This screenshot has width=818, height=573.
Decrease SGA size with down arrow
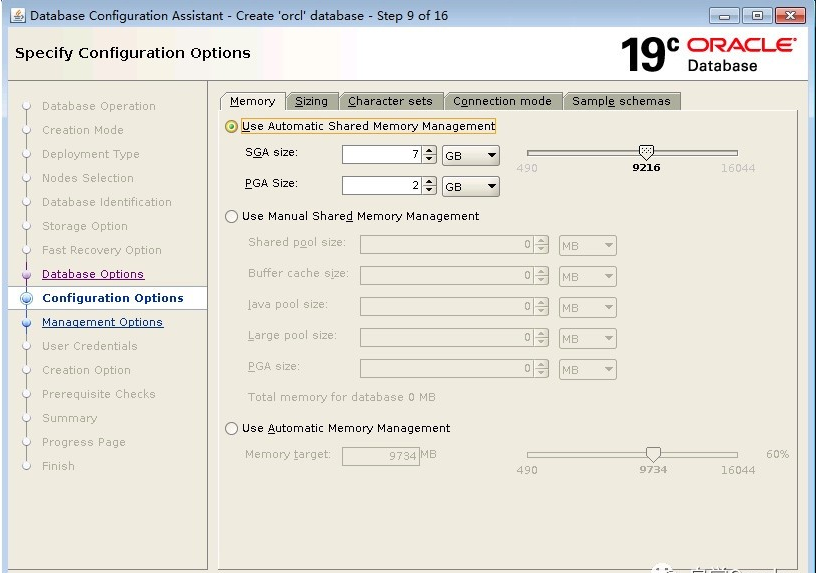tap(429, 160)
